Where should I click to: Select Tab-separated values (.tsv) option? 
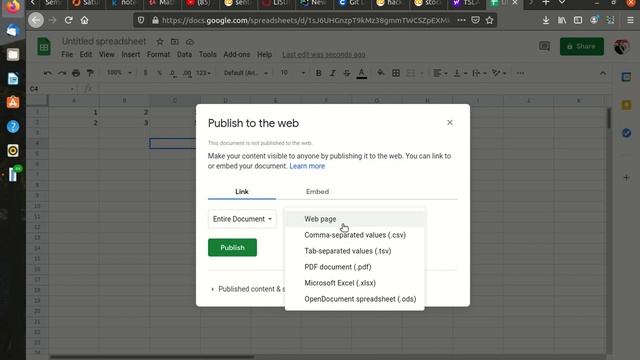coord(355,251)
